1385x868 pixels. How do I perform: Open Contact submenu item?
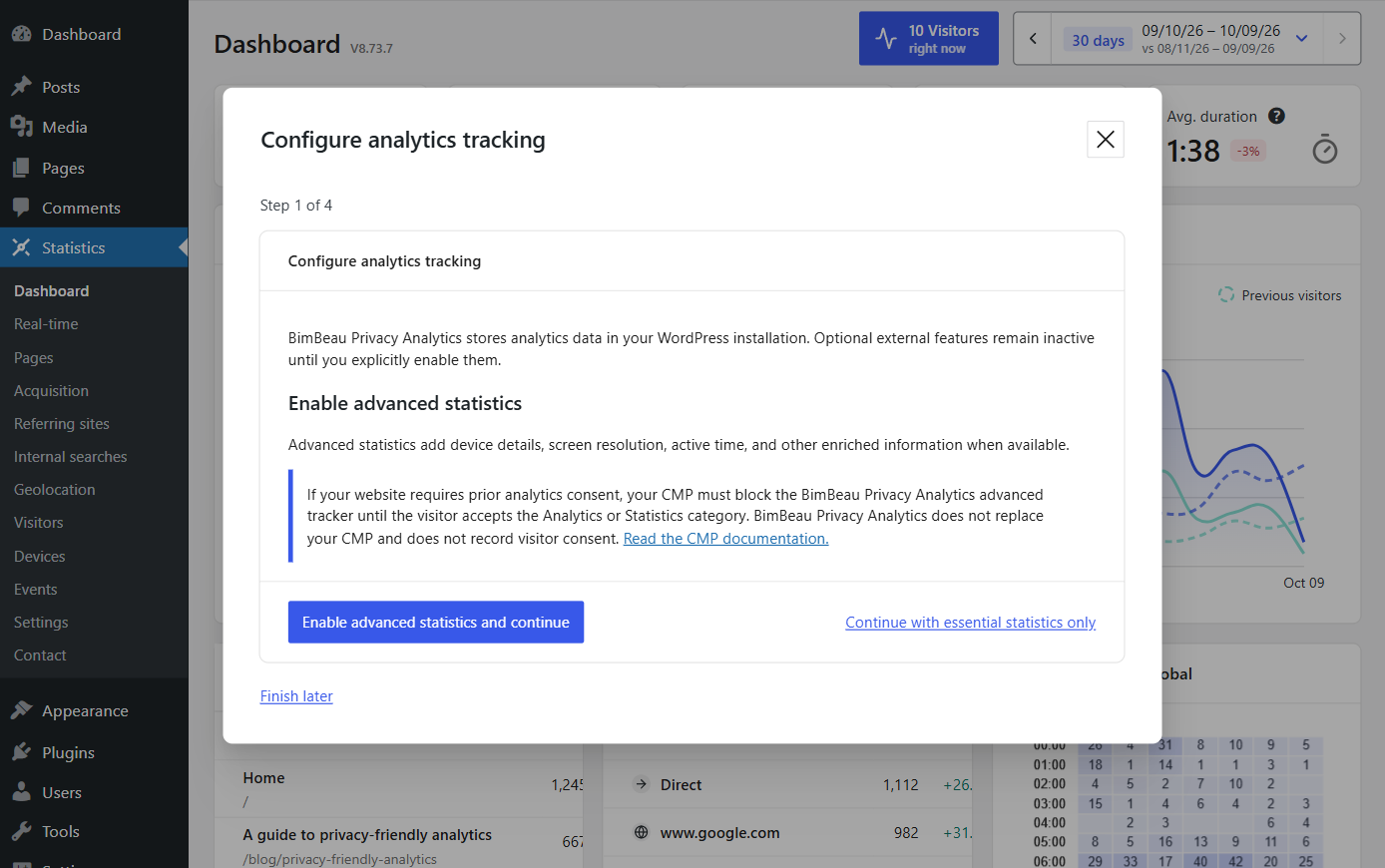coord(40,654)
